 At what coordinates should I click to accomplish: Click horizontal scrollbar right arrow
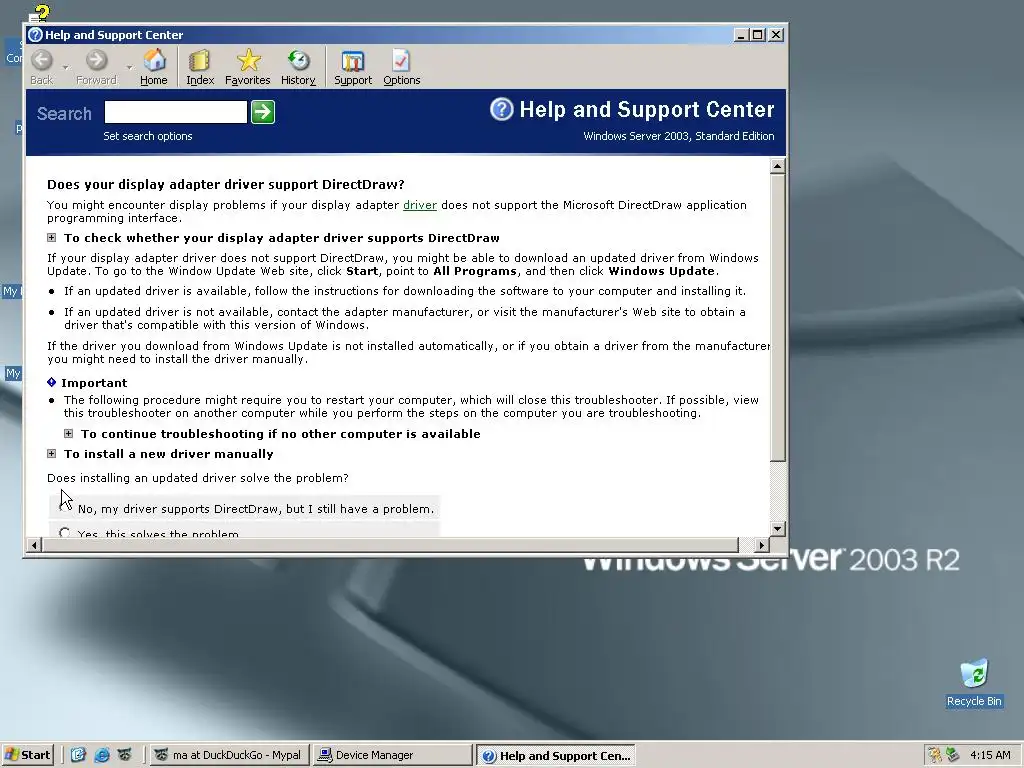[761, 545]
